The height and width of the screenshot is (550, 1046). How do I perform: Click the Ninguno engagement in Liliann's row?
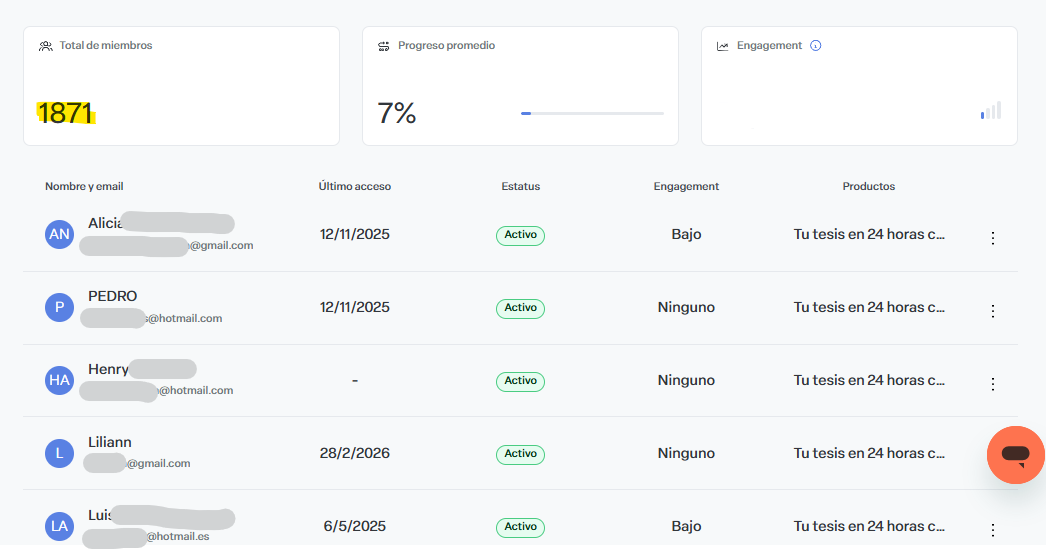point(686,453)
